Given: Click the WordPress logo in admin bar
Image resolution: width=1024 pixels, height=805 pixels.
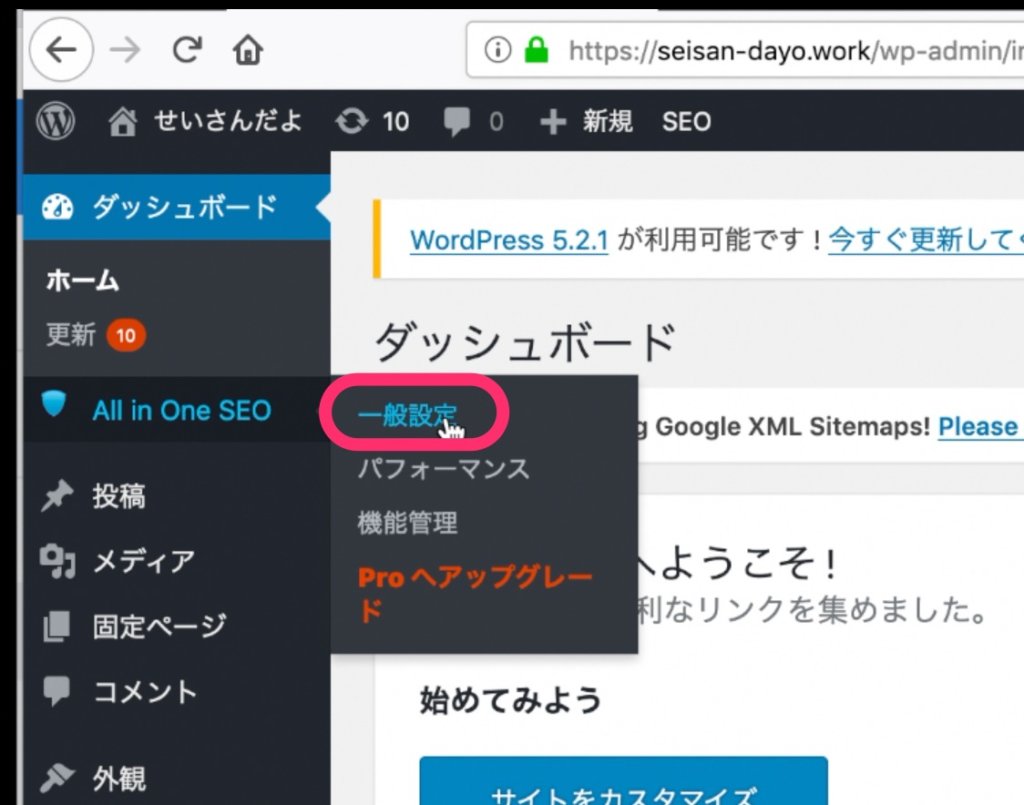Looking at the screenshot, I should tap(56, 122).
